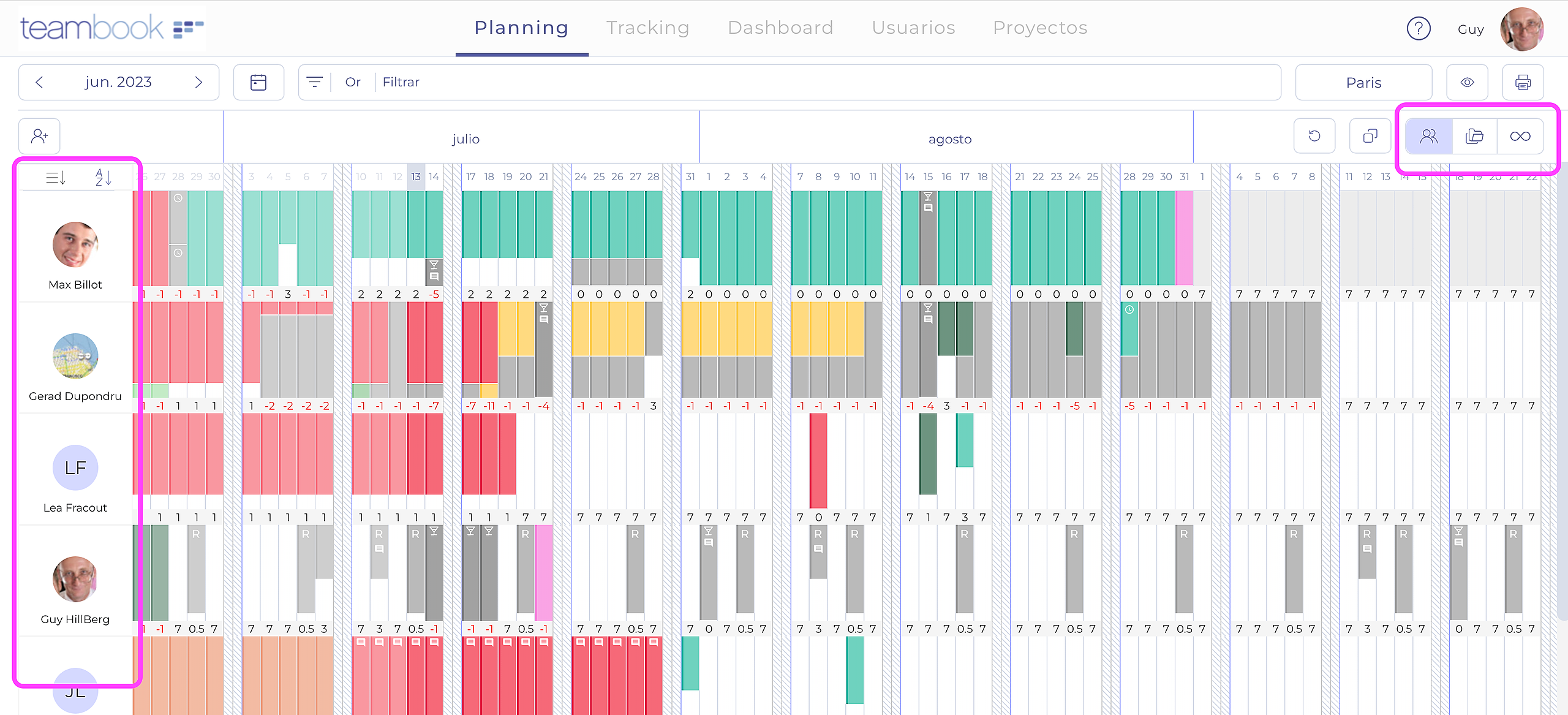Switch to the projects view icon
The height and width of the screenshot is (715, 1568).
click(1476, 136)
